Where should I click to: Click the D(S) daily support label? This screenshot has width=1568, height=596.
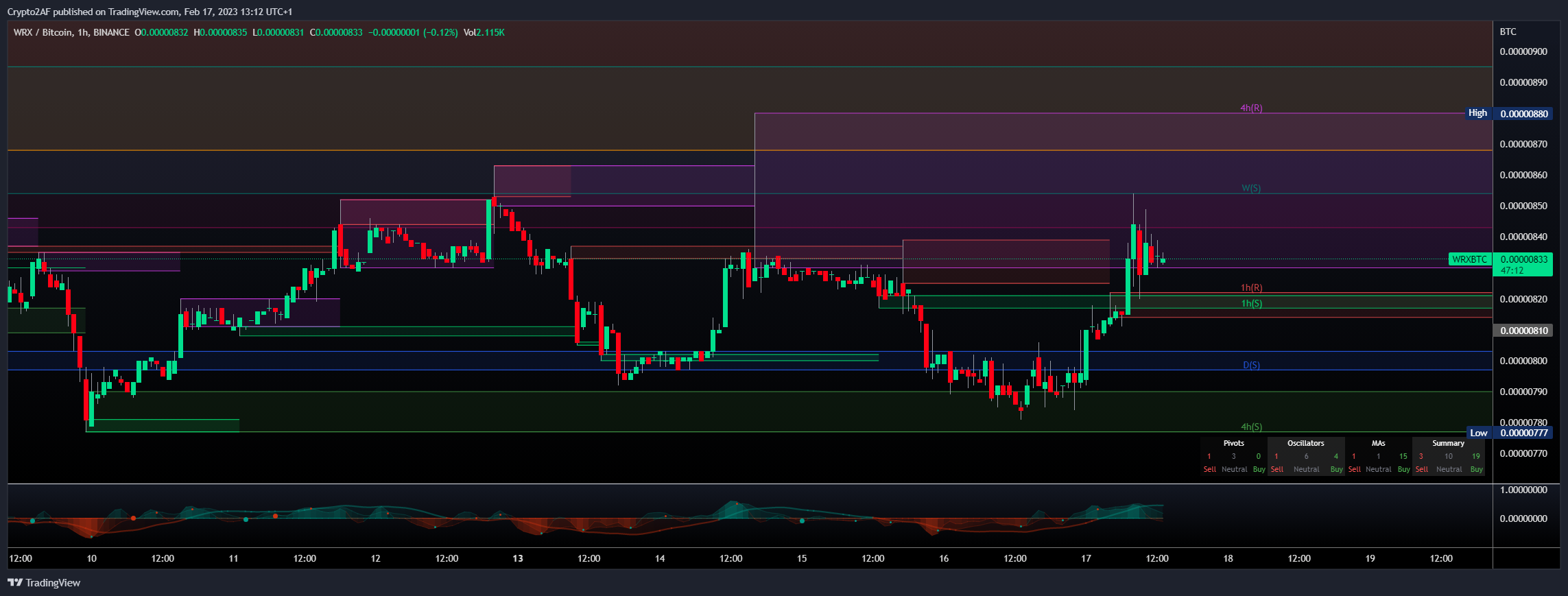1251,365
